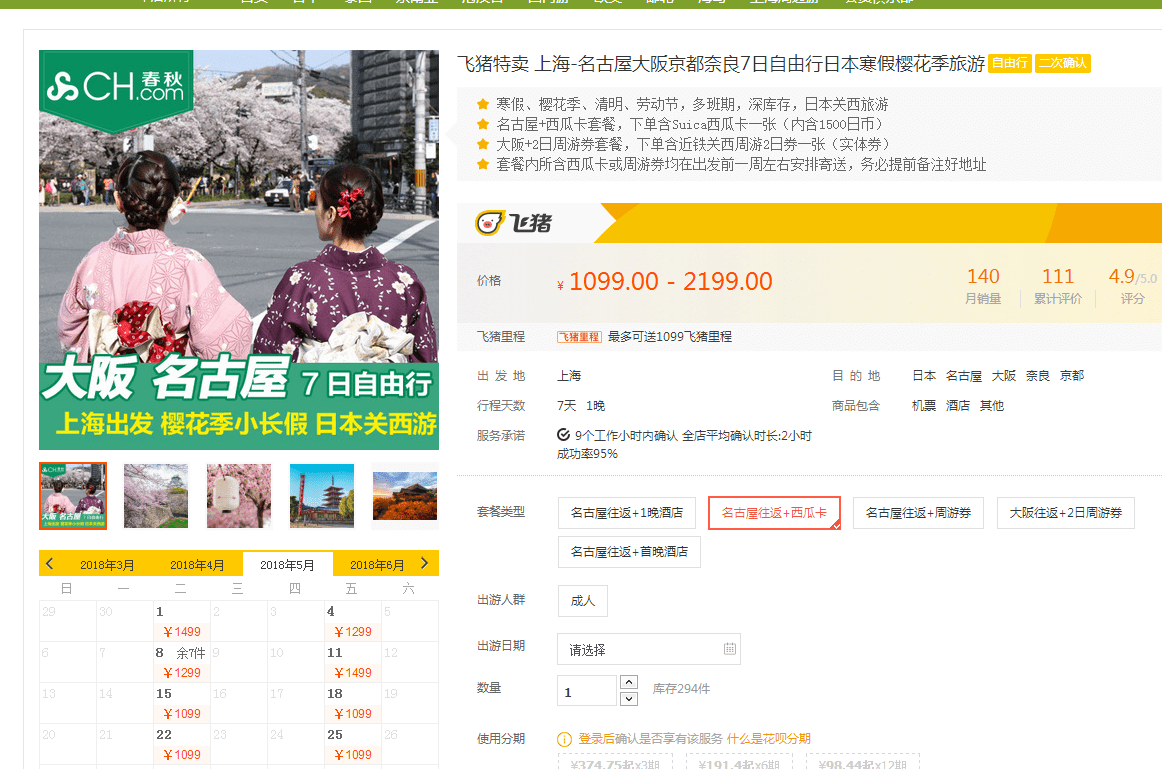Show the white lantern blossom thumbnail
Image resolution: width=1162 pixels, height=769 pixels.
pyautogui.click(x=239, y=496)
